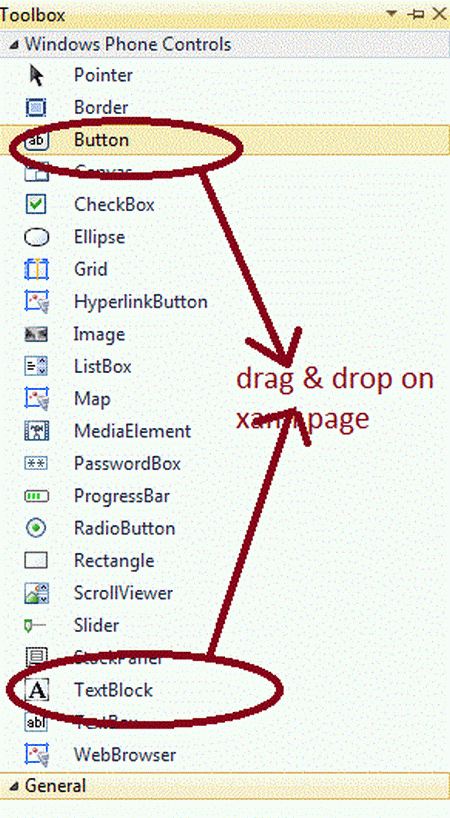This screenshot has height=818, width=450.
Task: Choose the TextBlock 'A' icon
Action: pyautogui.click(x=37, y=690)
